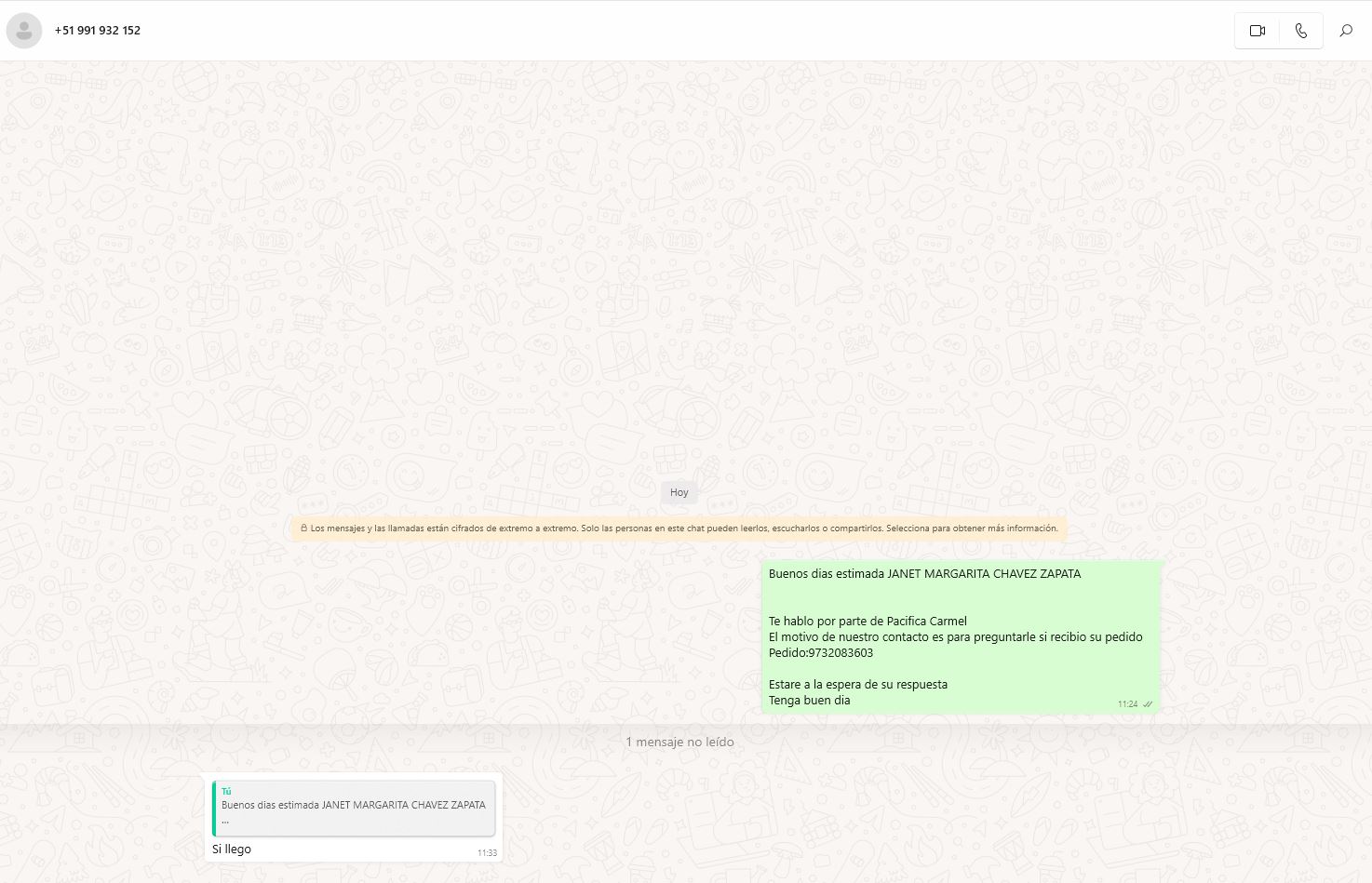Click the greeting line of green sent message
This screenshot has height=883, width=1372.
(x=924, y=574)
